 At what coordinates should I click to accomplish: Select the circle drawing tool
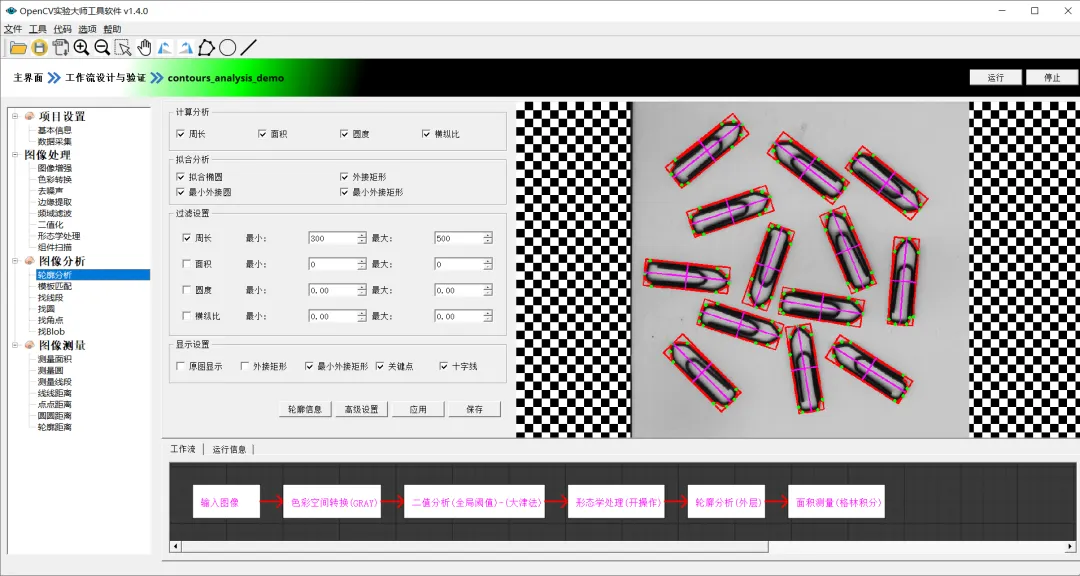(x=227, y=48)
